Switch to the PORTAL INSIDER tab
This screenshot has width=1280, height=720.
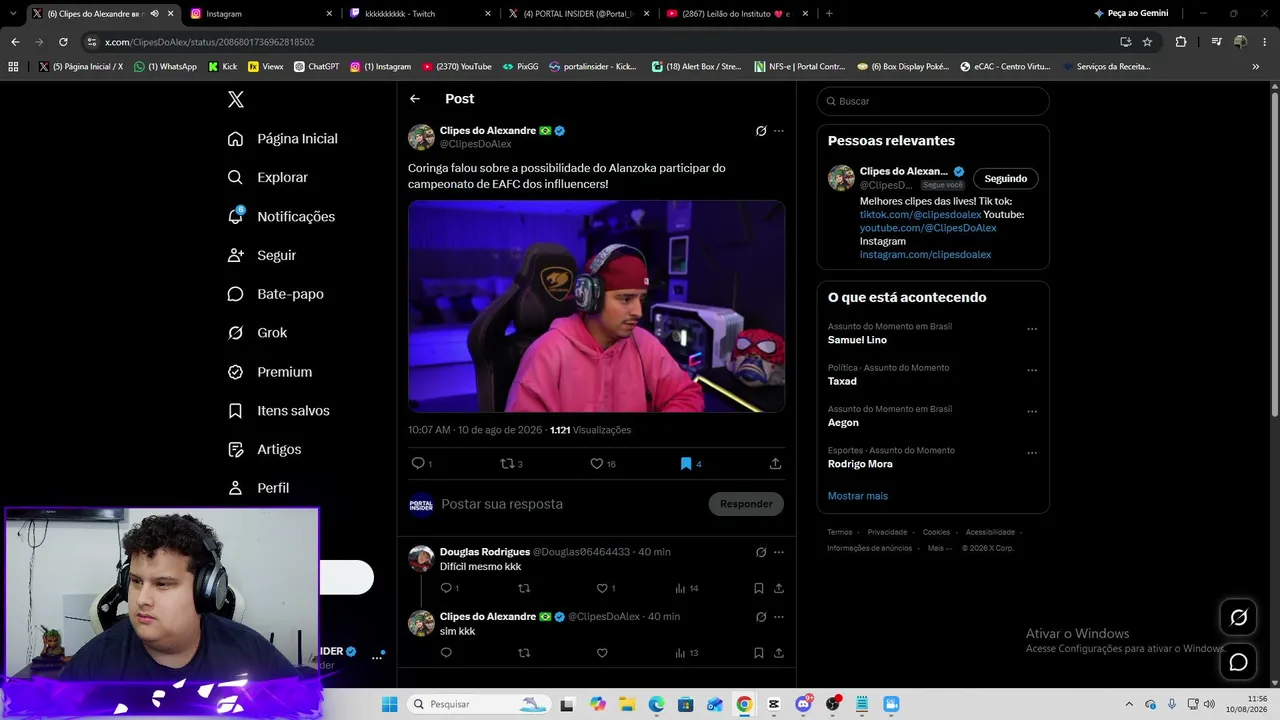click(578, 14)
